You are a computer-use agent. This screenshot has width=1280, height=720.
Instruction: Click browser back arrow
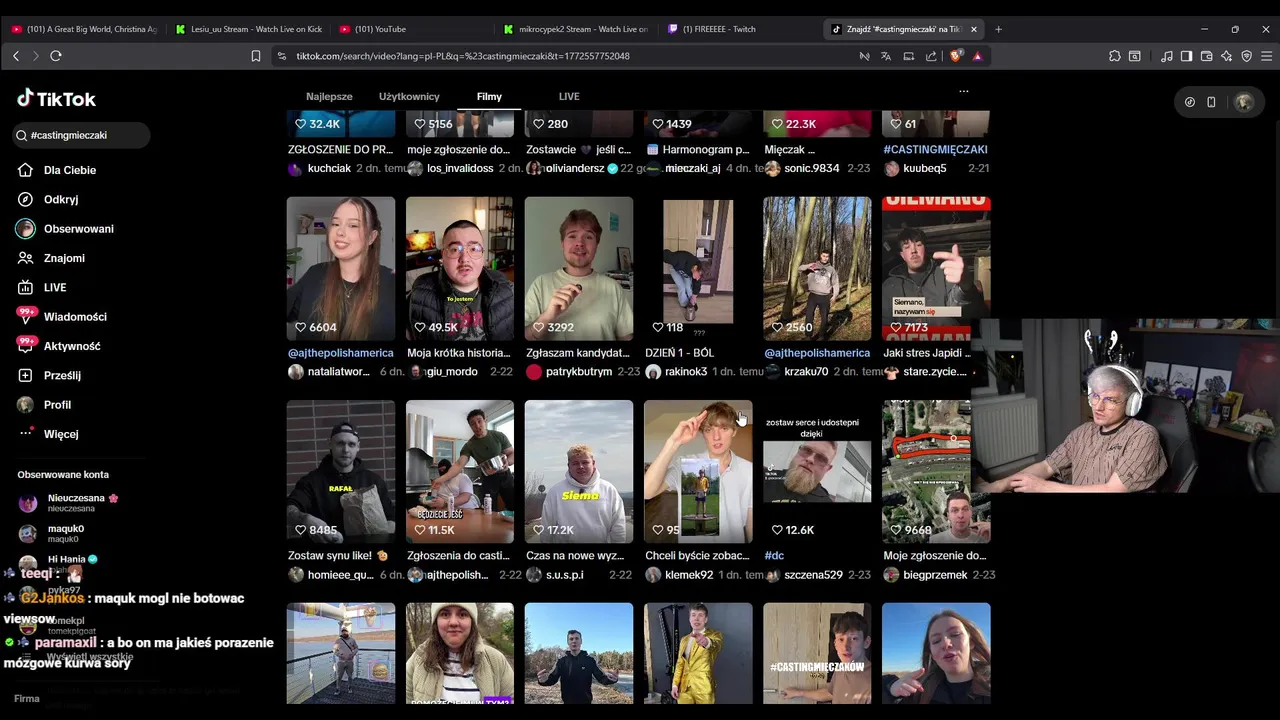tap(16, 56)
